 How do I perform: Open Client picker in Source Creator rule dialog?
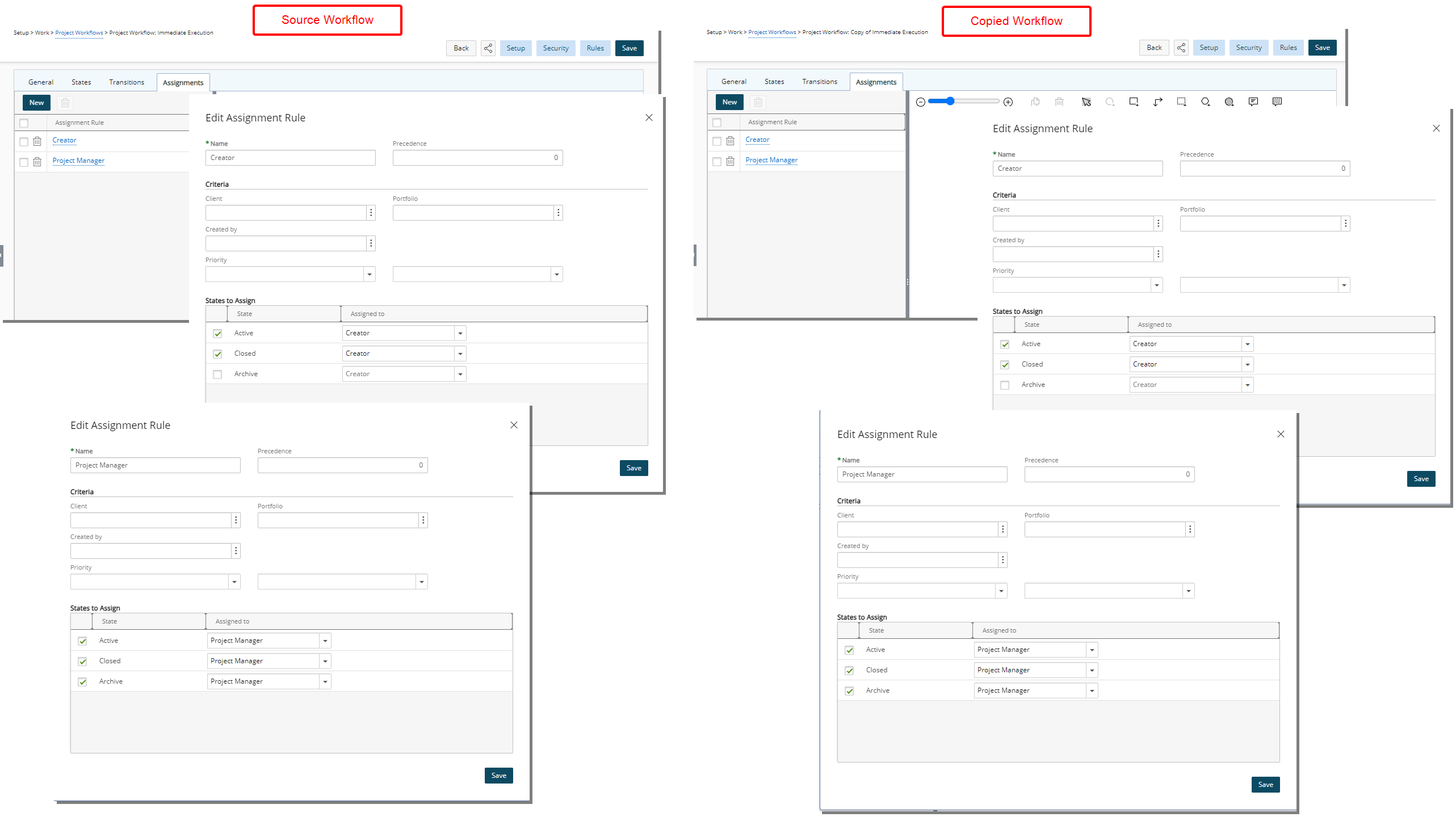coord(371,213)
